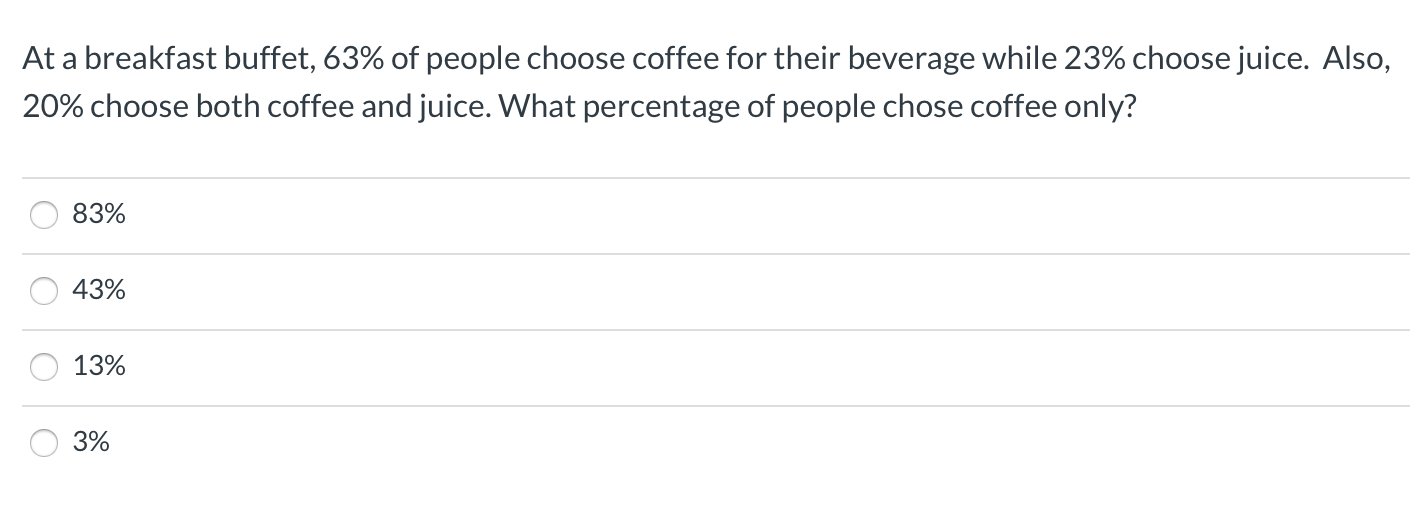Select the 83% radio button
The height and width of the screenshot is (508, 1412).
pos(44,215)
